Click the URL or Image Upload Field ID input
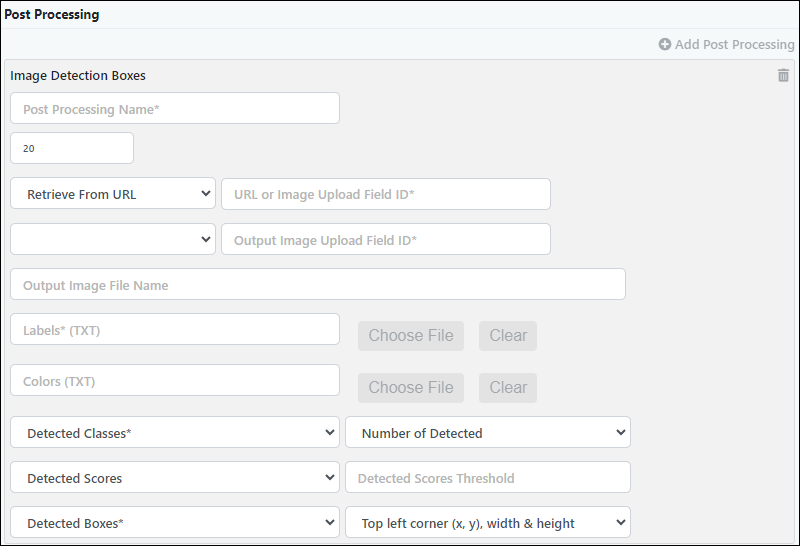This screenshot has width=800, height=546. point(386,194)
